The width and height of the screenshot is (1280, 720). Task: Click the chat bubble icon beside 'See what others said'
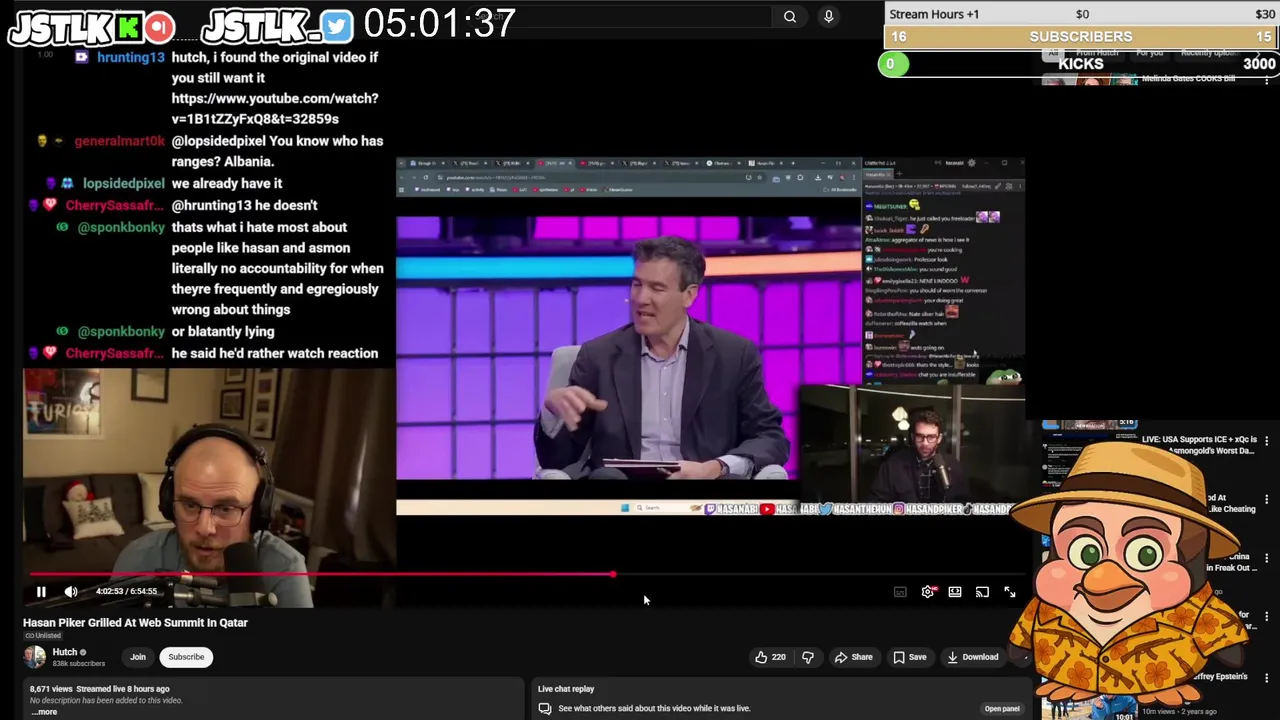[x=545, y=709]
